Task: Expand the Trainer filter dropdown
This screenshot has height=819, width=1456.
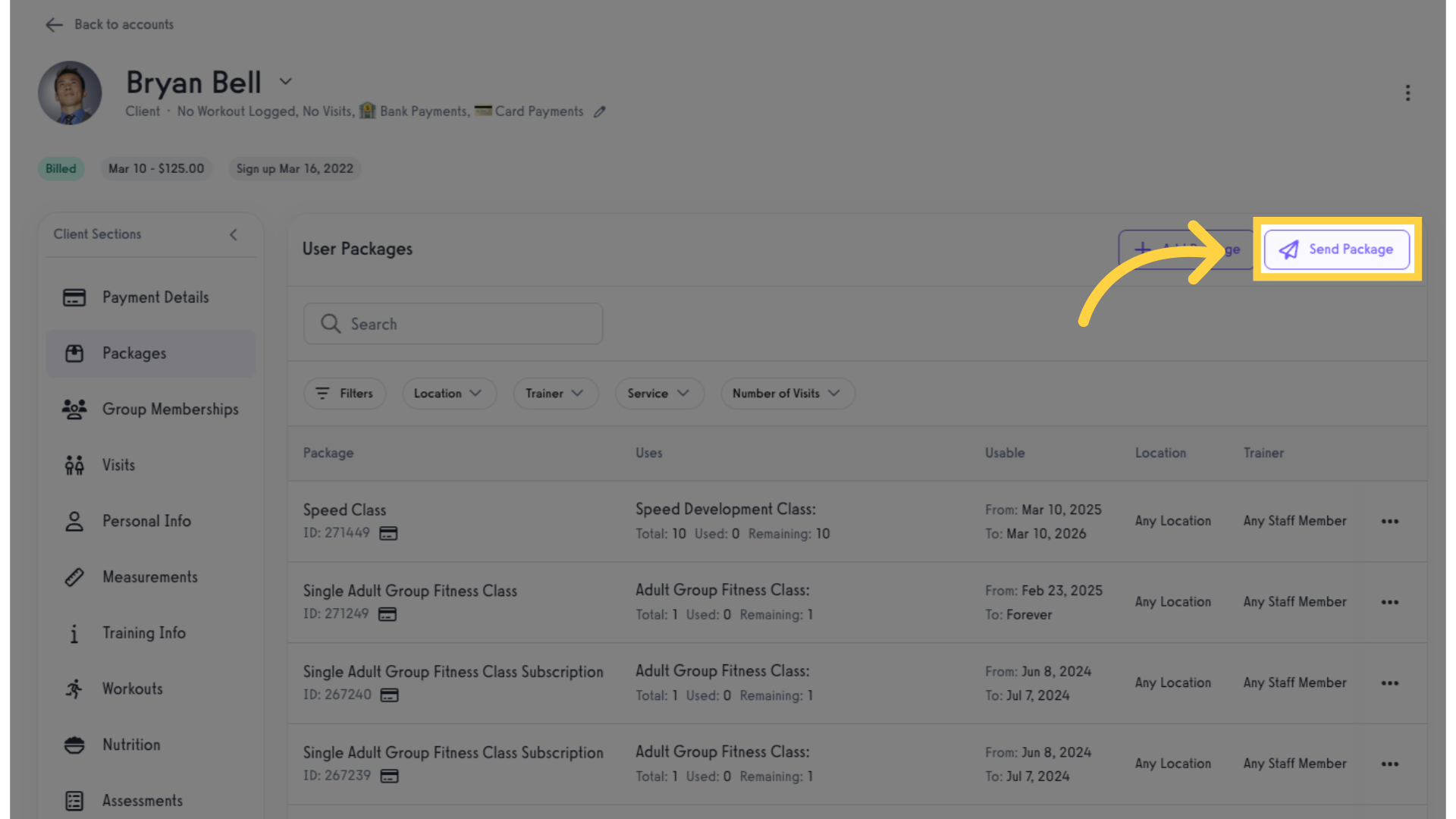Action: coord(556,394)
